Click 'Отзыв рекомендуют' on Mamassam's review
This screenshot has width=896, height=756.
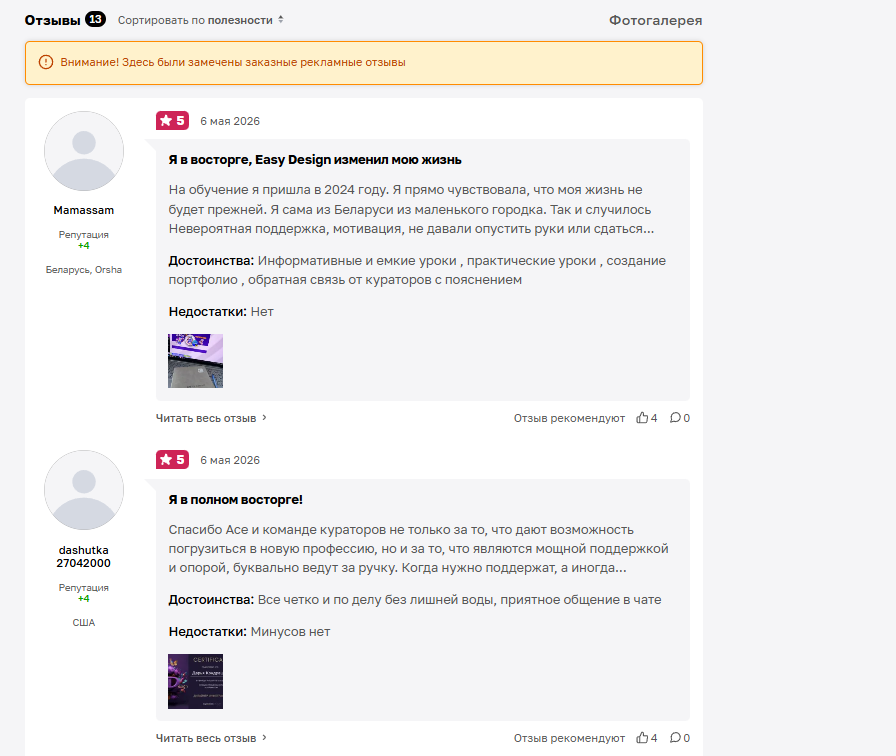click(x=569, y=418)
